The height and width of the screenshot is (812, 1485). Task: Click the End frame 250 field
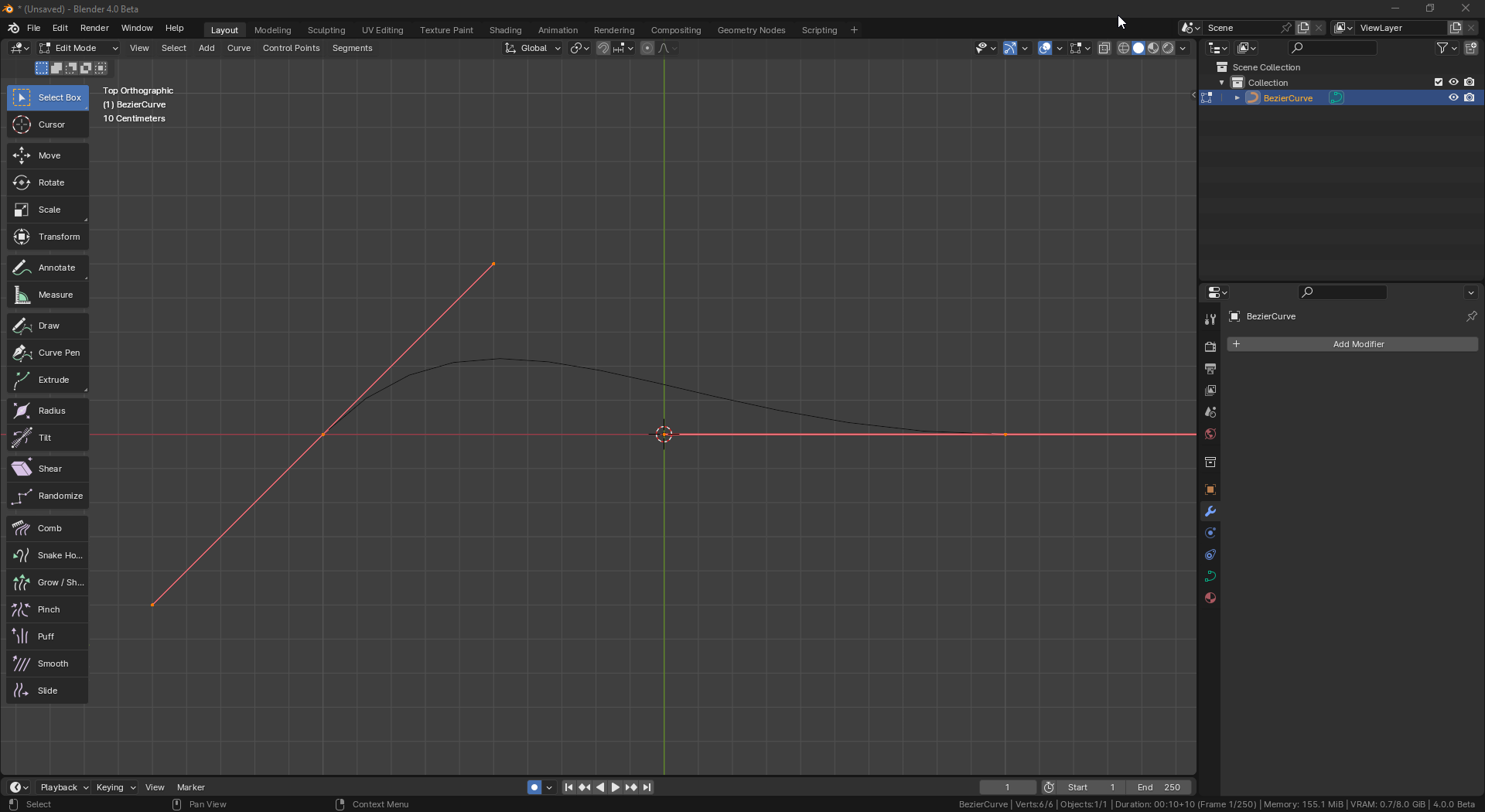(x=1159, y=787)
